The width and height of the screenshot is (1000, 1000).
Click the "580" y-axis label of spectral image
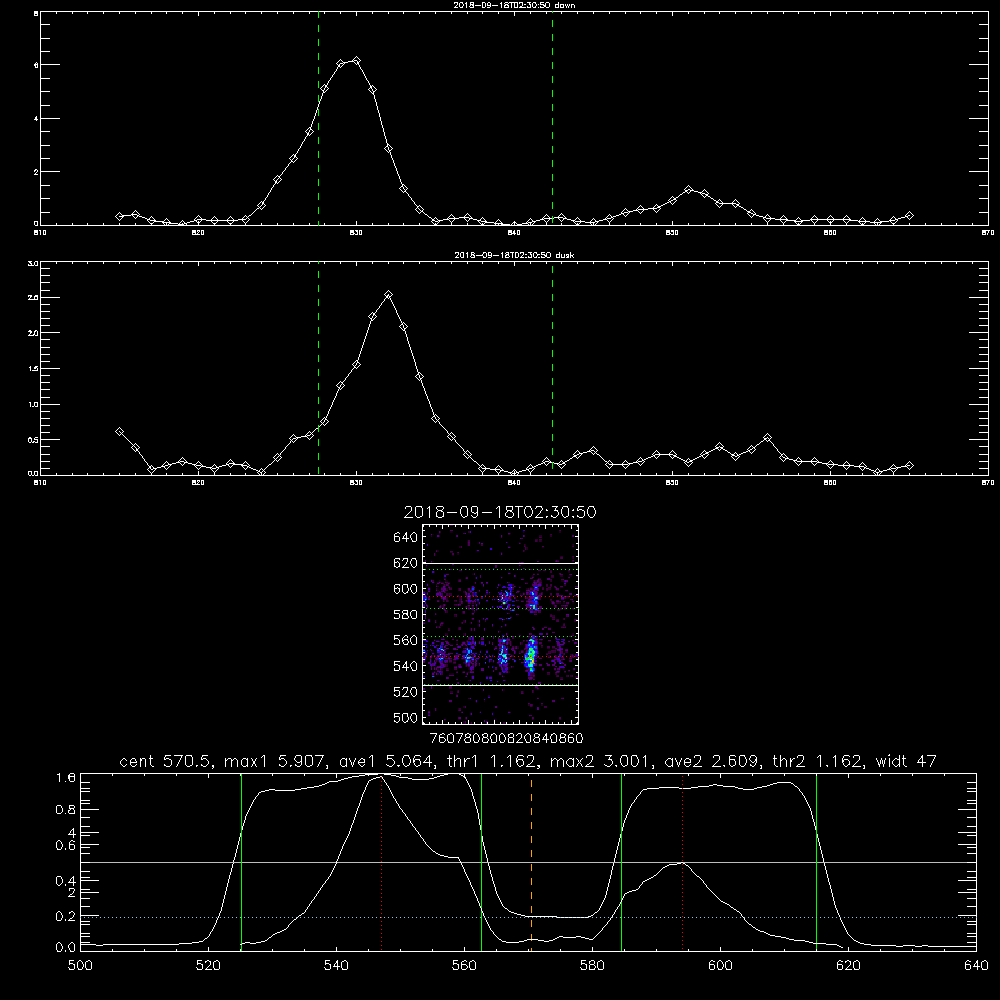tap(405, 615)
